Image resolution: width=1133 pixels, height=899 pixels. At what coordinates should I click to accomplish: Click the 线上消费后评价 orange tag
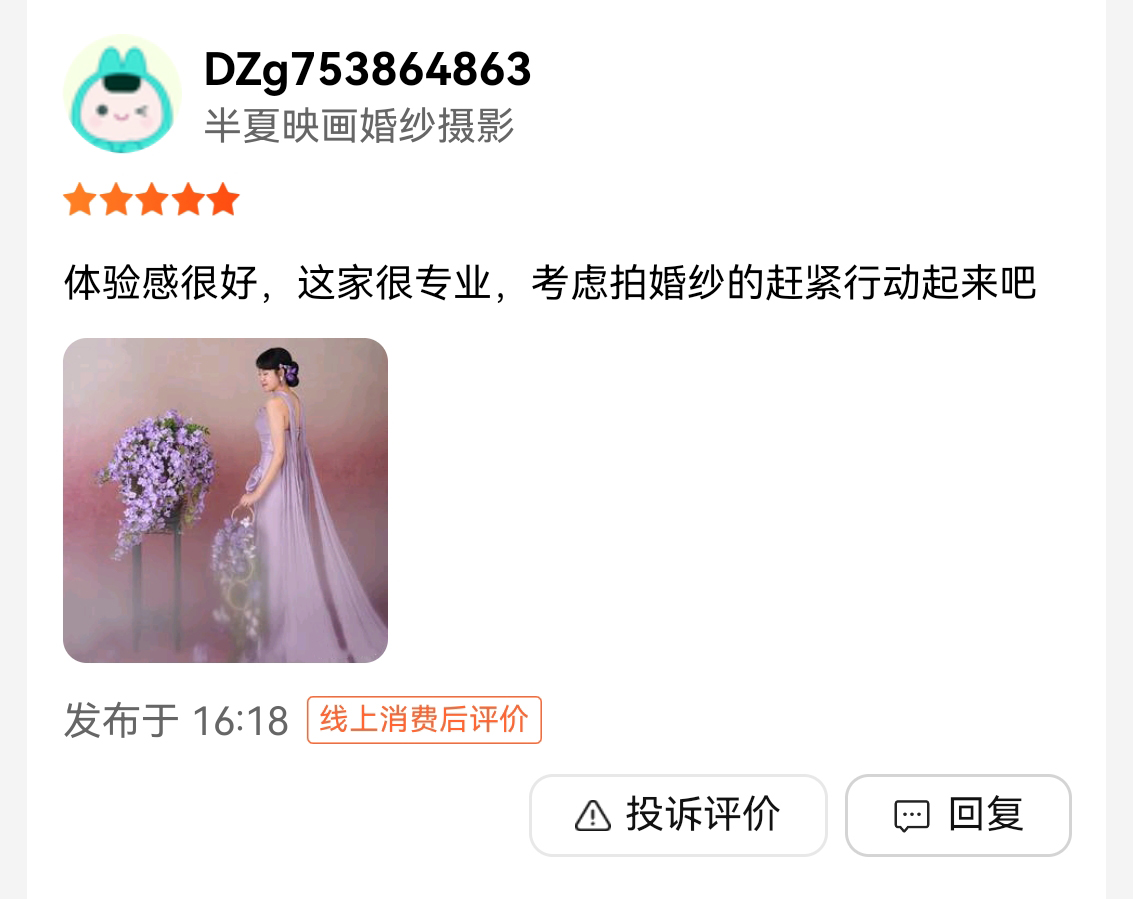tap(424, 720)
